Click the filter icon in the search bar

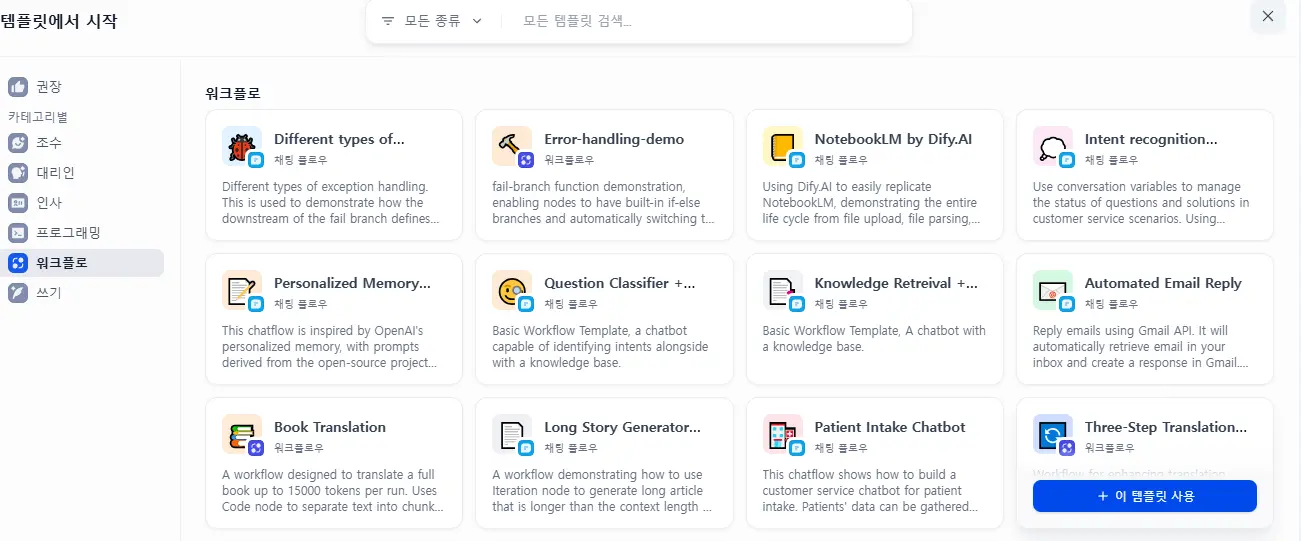388,21
